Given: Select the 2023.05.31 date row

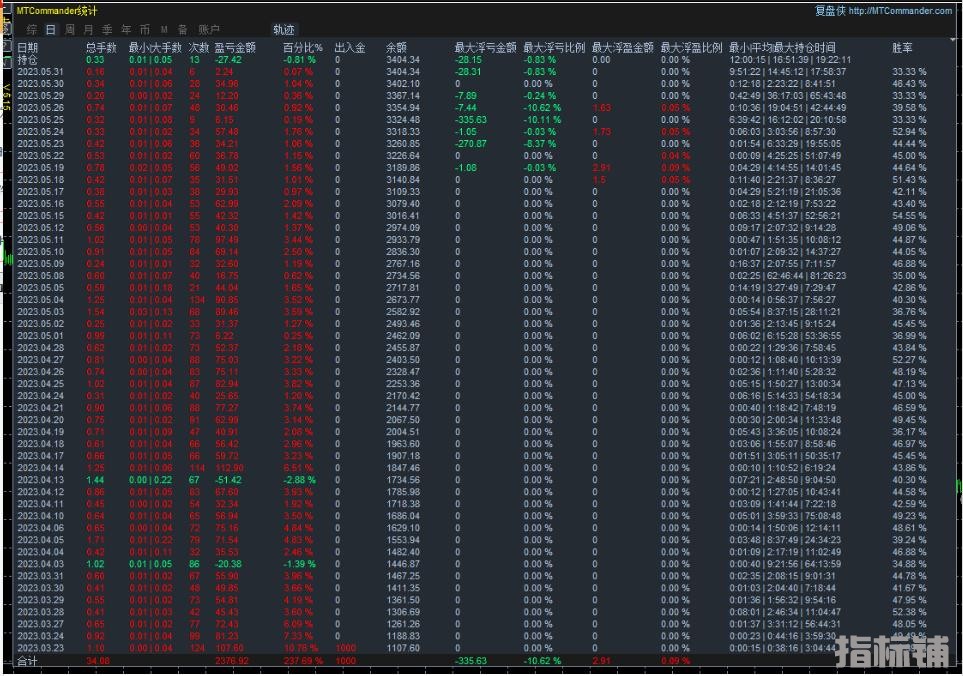Looking at the screenshot, I should [x=41, y=72].
